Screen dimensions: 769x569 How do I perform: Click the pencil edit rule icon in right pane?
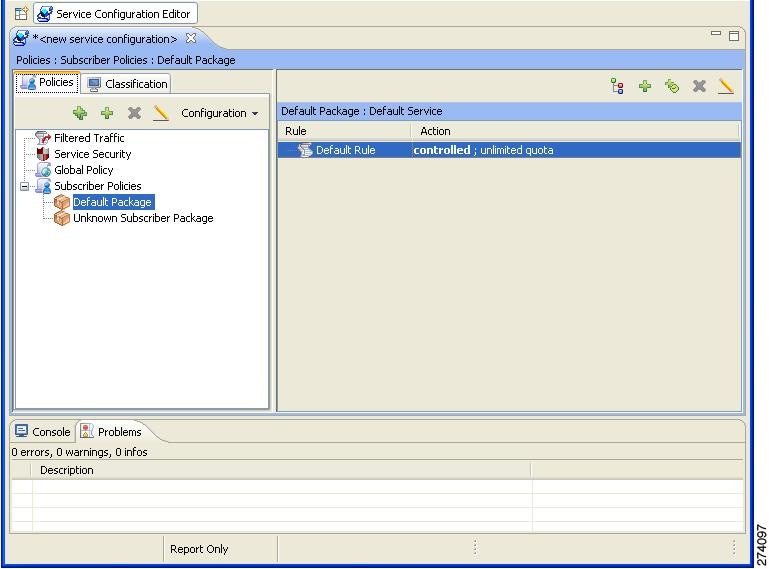click(x=726, y=87)
